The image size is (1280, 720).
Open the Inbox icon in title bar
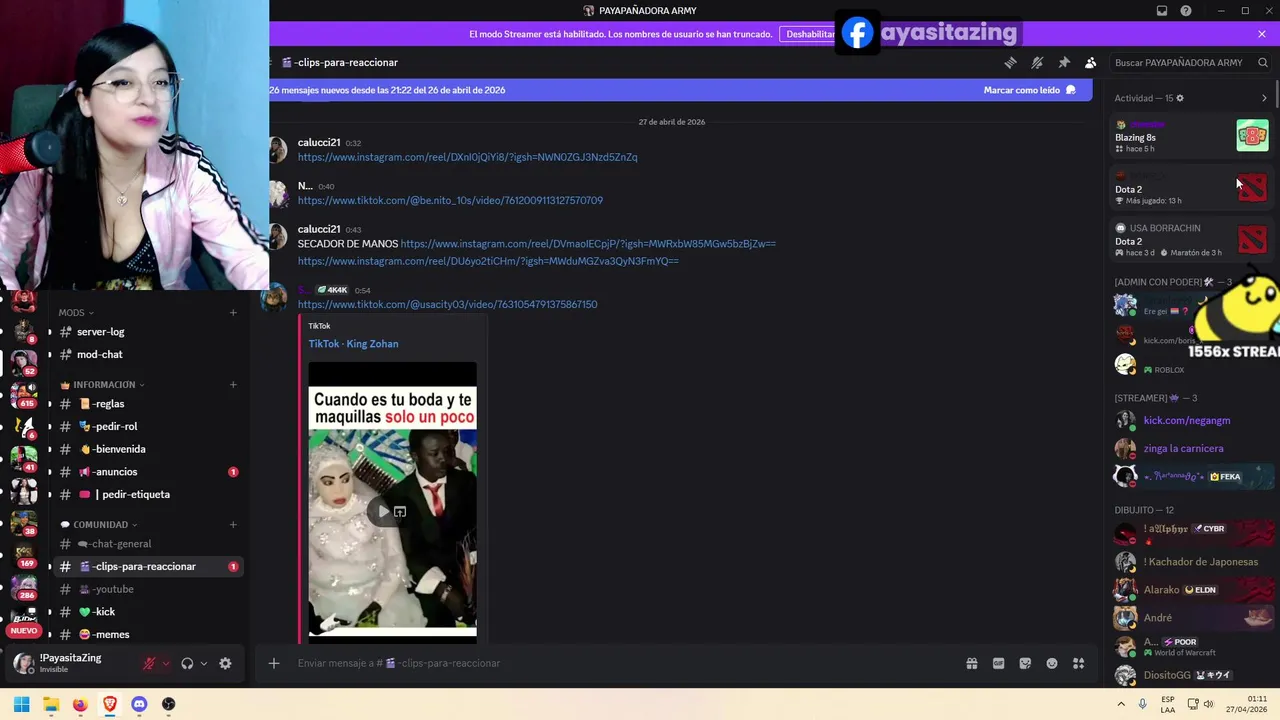pos(1162,11)
